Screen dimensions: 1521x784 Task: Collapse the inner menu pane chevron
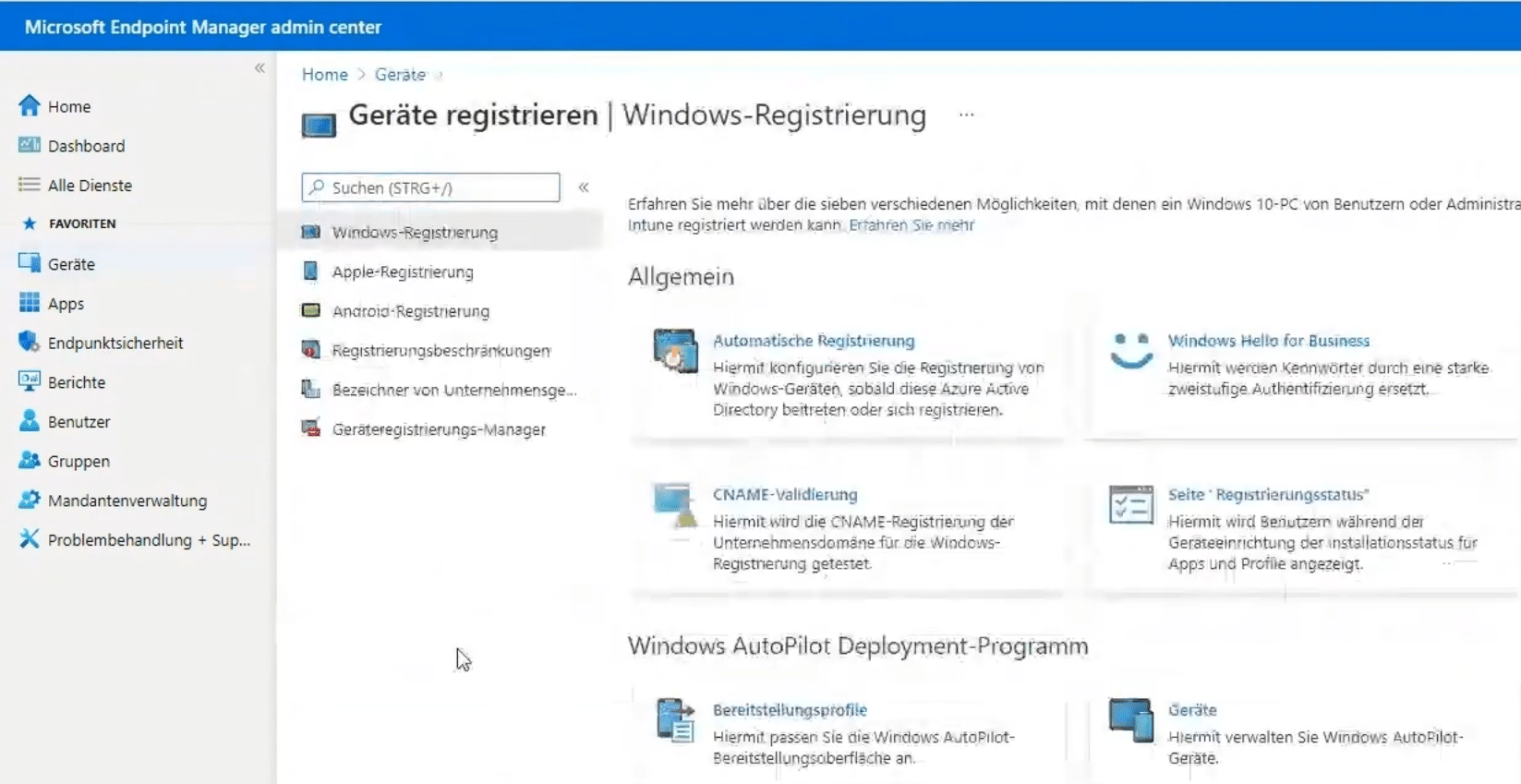[584, 187]
